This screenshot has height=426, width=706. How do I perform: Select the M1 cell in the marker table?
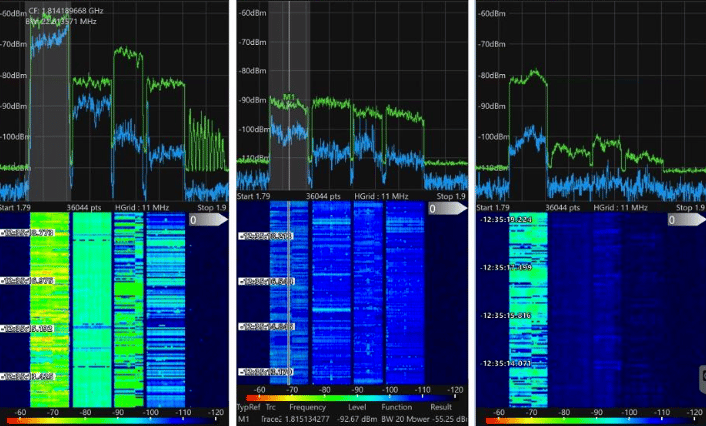tap(243, 419)
